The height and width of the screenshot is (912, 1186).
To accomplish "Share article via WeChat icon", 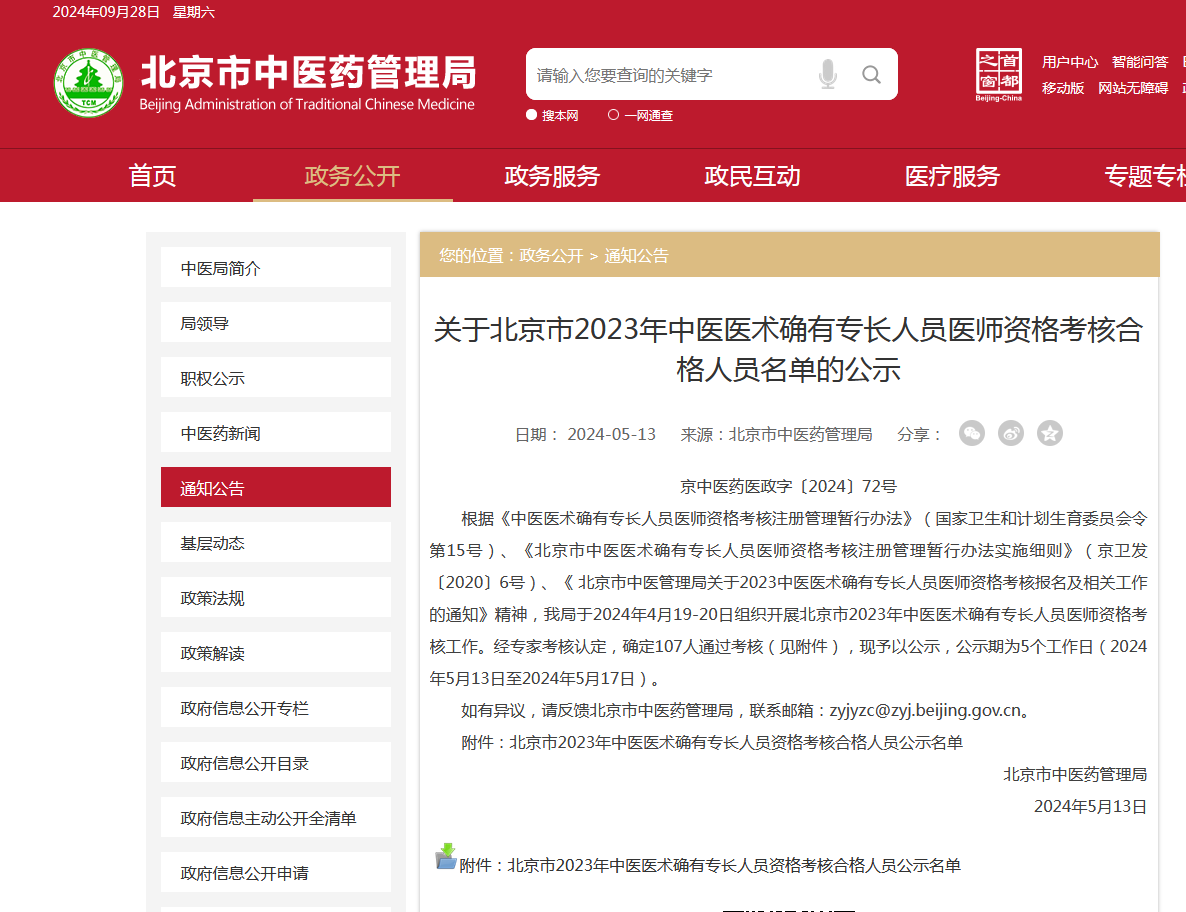I will pyautogui.click(x=971, y=433).
